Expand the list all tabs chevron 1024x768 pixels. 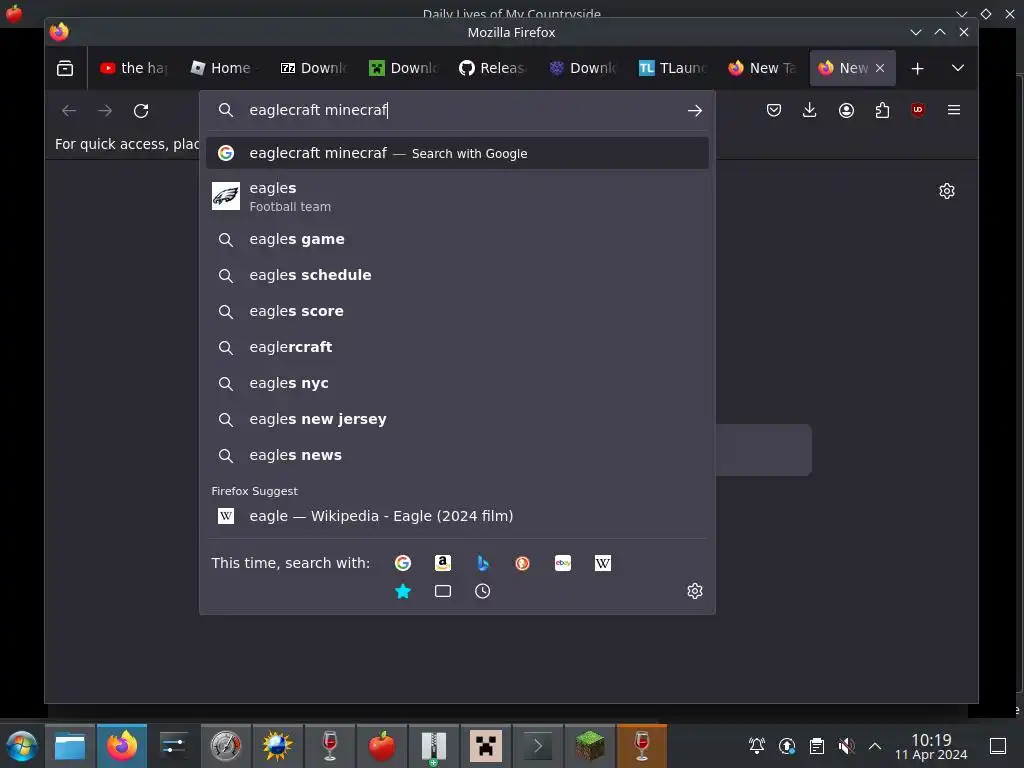tap(957, 68)
